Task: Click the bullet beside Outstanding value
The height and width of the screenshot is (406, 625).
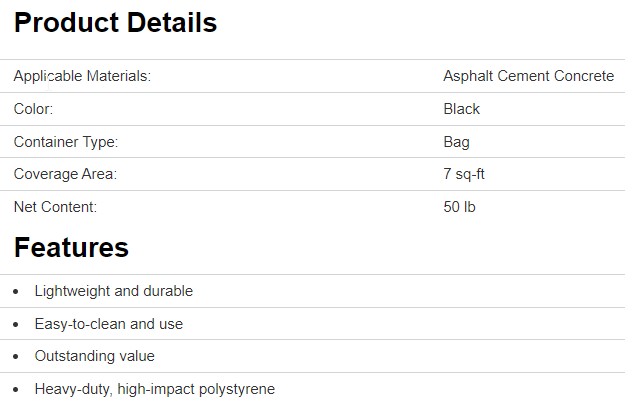Action: coord(16,357)
